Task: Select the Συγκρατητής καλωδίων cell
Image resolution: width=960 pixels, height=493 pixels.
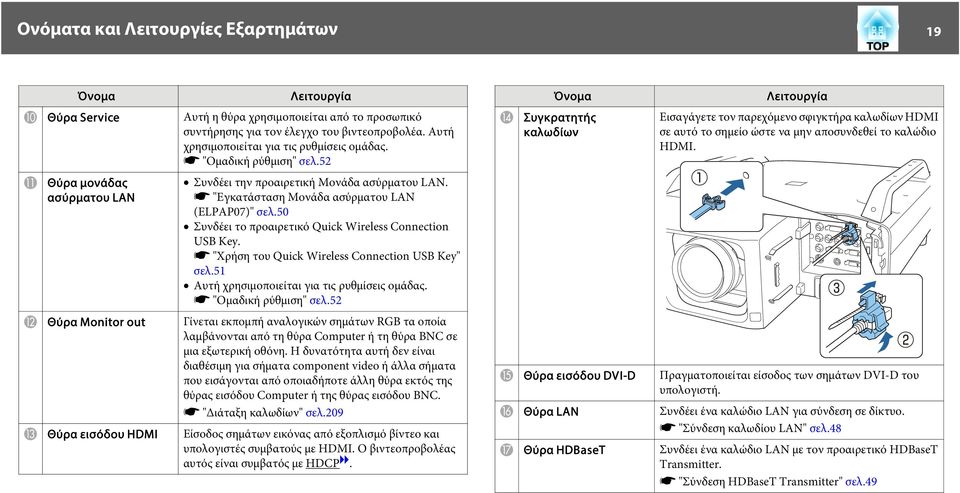Action: (587, 236)
